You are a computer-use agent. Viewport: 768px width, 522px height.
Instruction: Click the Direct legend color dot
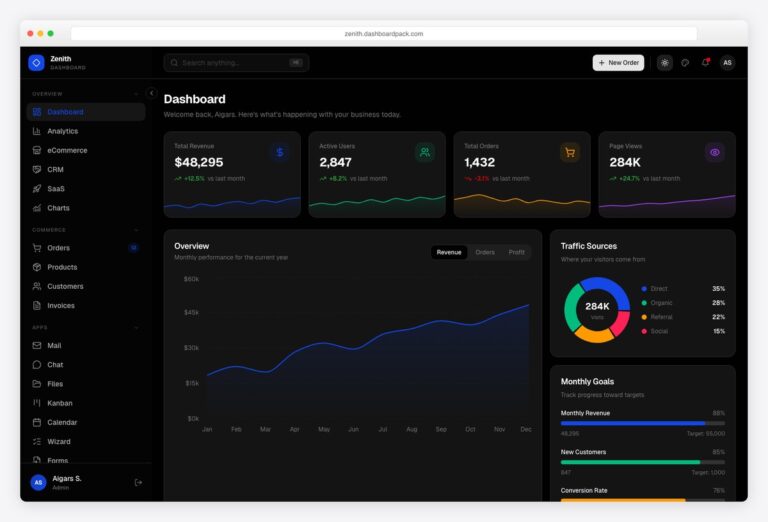pyautogui.click(x=644, y=289)
